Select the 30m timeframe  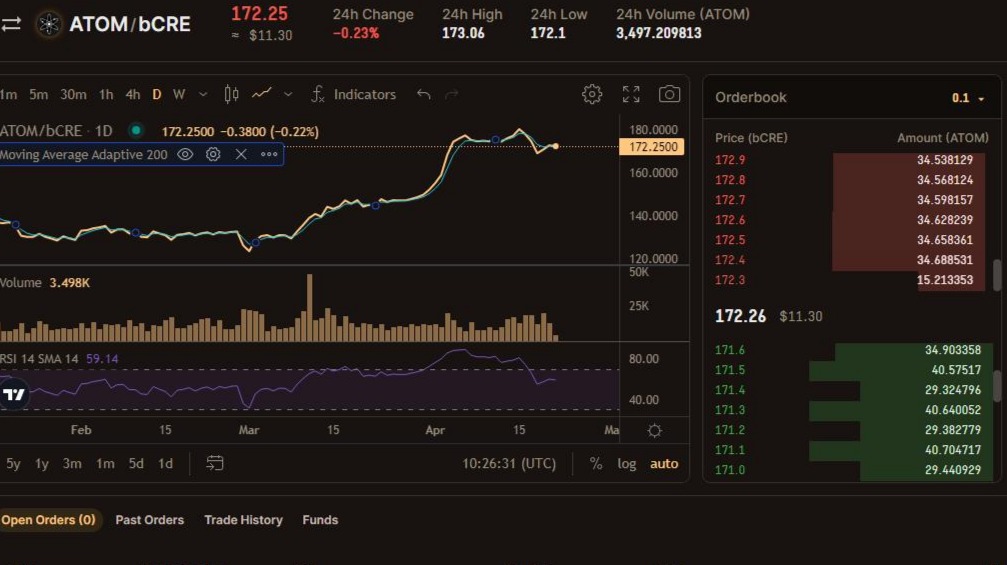[73, 94]
